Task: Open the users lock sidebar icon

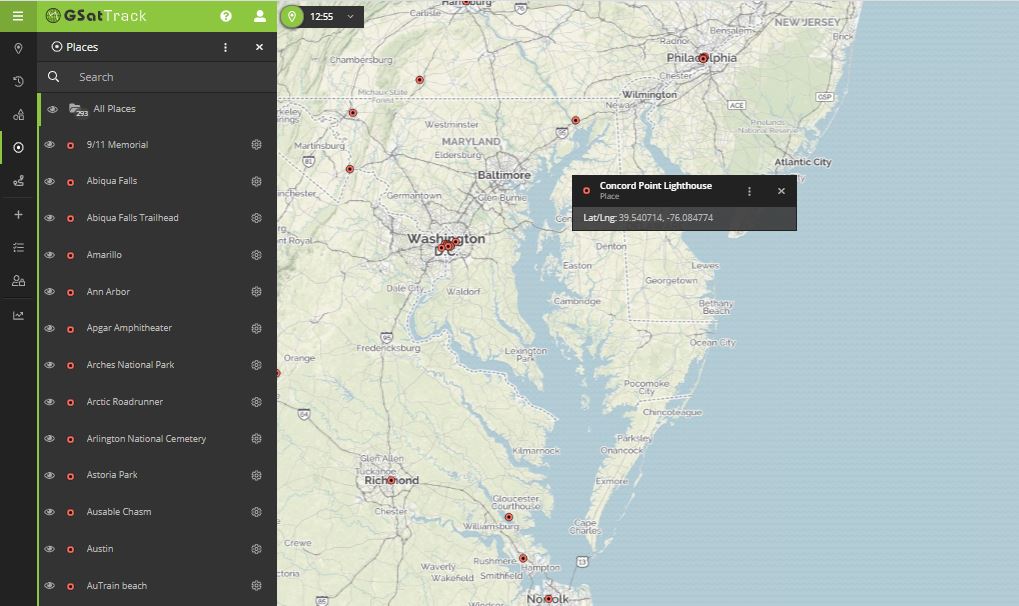Action: (x=18, y=281)
